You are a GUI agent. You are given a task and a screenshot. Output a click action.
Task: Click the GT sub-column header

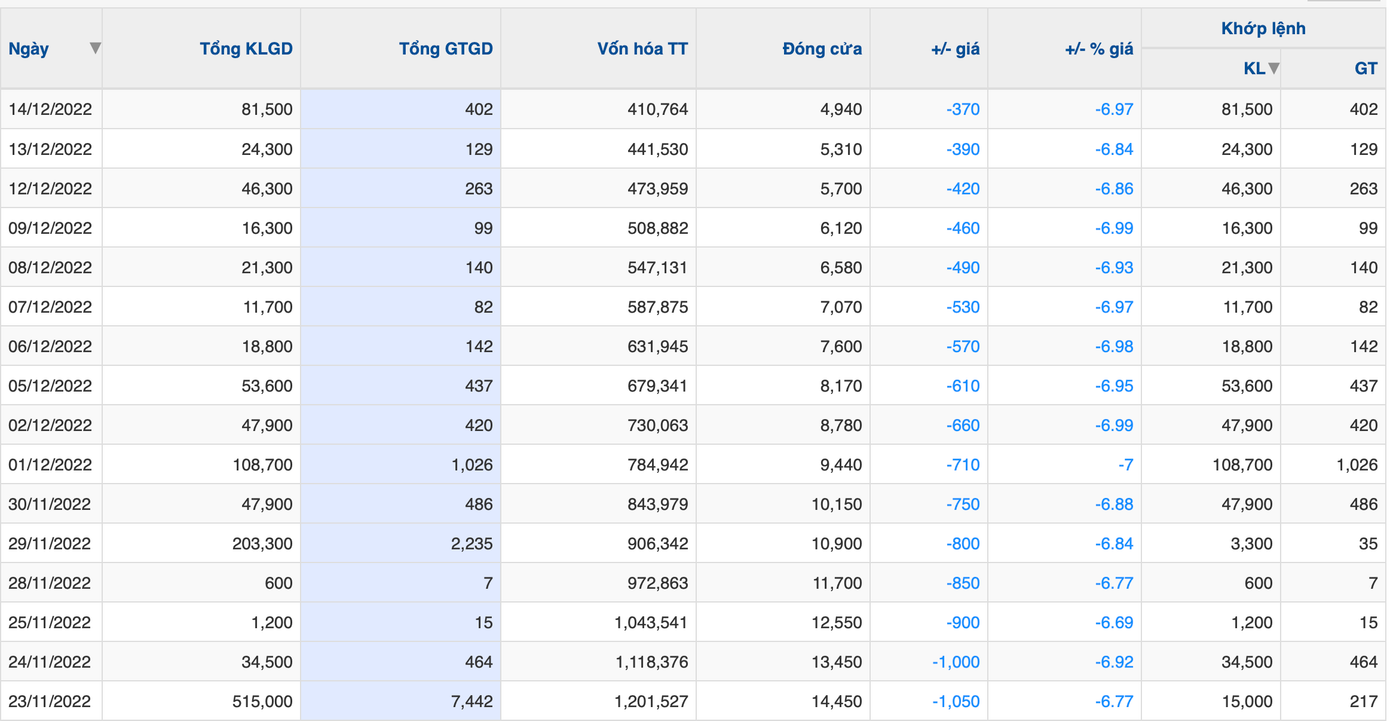[x=1365, y=68]
